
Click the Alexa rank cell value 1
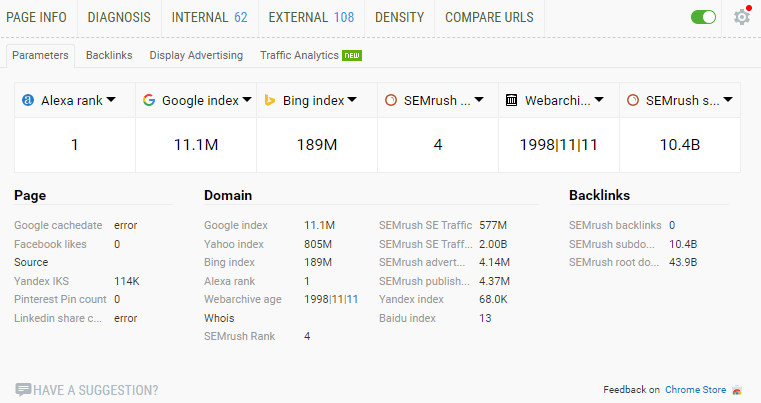(x=75, y=145)
